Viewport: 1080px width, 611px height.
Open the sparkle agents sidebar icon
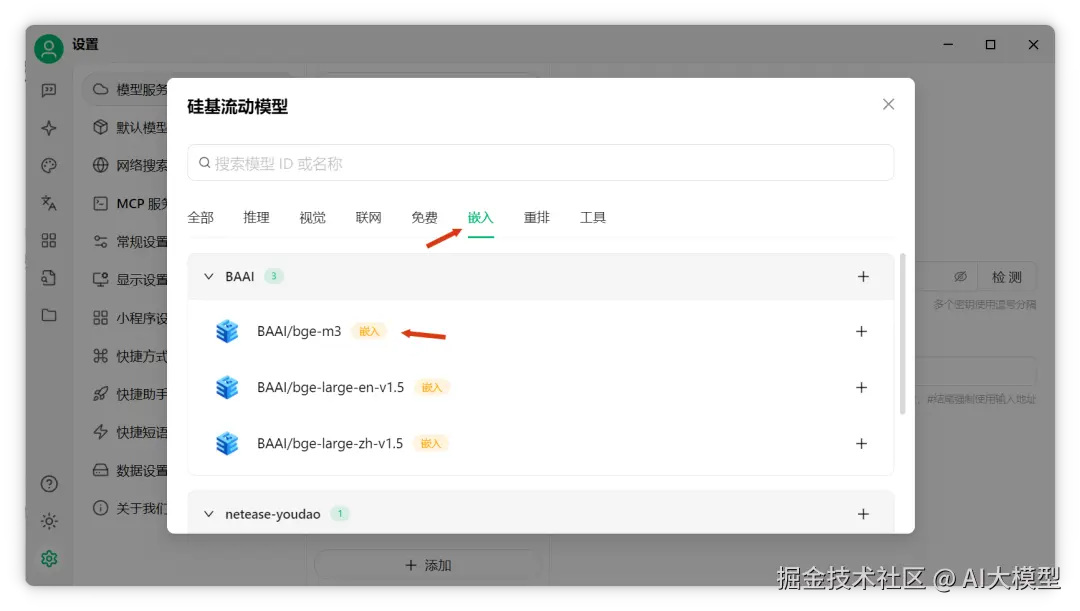(49, 128)
